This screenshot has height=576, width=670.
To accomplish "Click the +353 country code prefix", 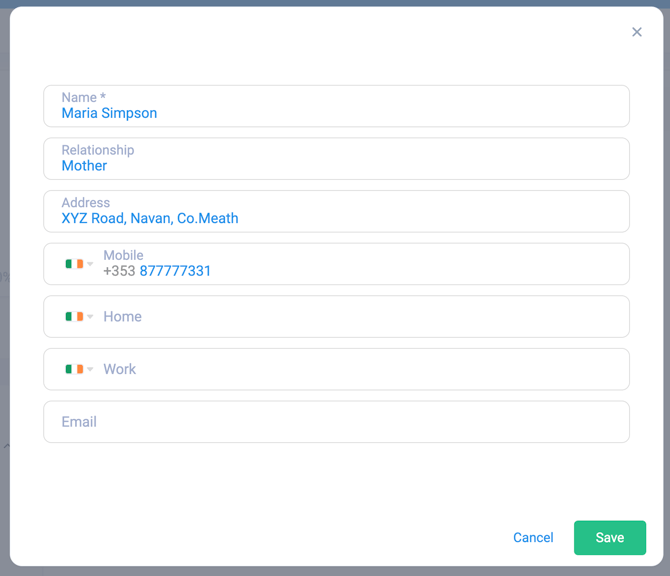I will point(119,271).
